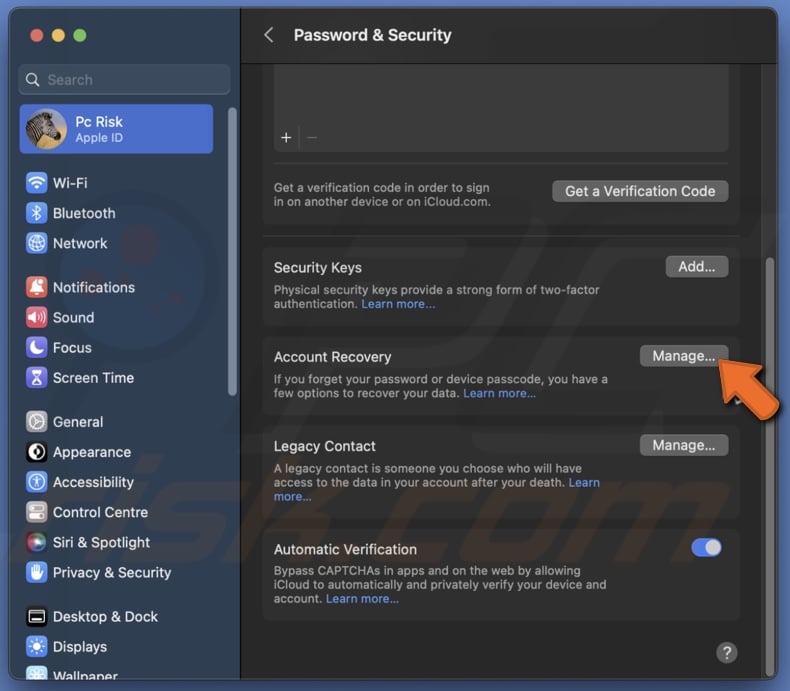Image resolution: width=790 pixels, height=691 pixels.
Task: Select Accessibility in the sidebar
Action: click(x=93, y=482)
